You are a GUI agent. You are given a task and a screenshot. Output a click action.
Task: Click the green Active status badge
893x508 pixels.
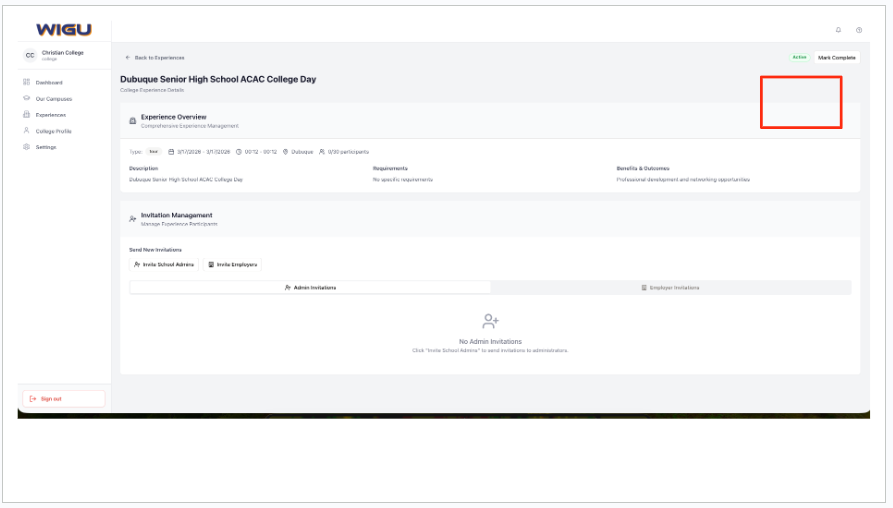[x=799, y=57]
